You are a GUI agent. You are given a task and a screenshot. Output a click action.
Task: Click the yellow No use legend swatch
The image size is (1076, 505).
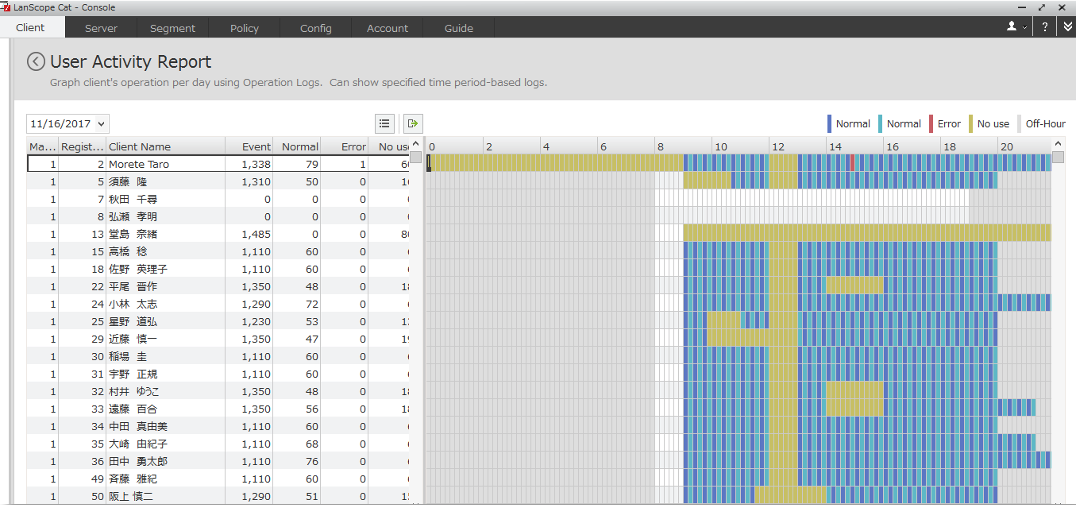click(971, 124)
